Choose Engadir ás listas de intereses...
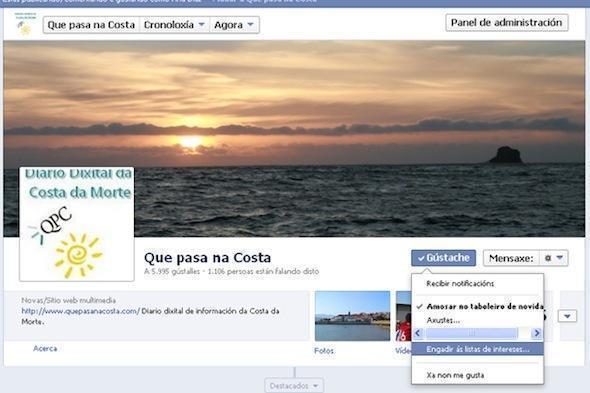 pyautogui.click(x=477, y=349)
